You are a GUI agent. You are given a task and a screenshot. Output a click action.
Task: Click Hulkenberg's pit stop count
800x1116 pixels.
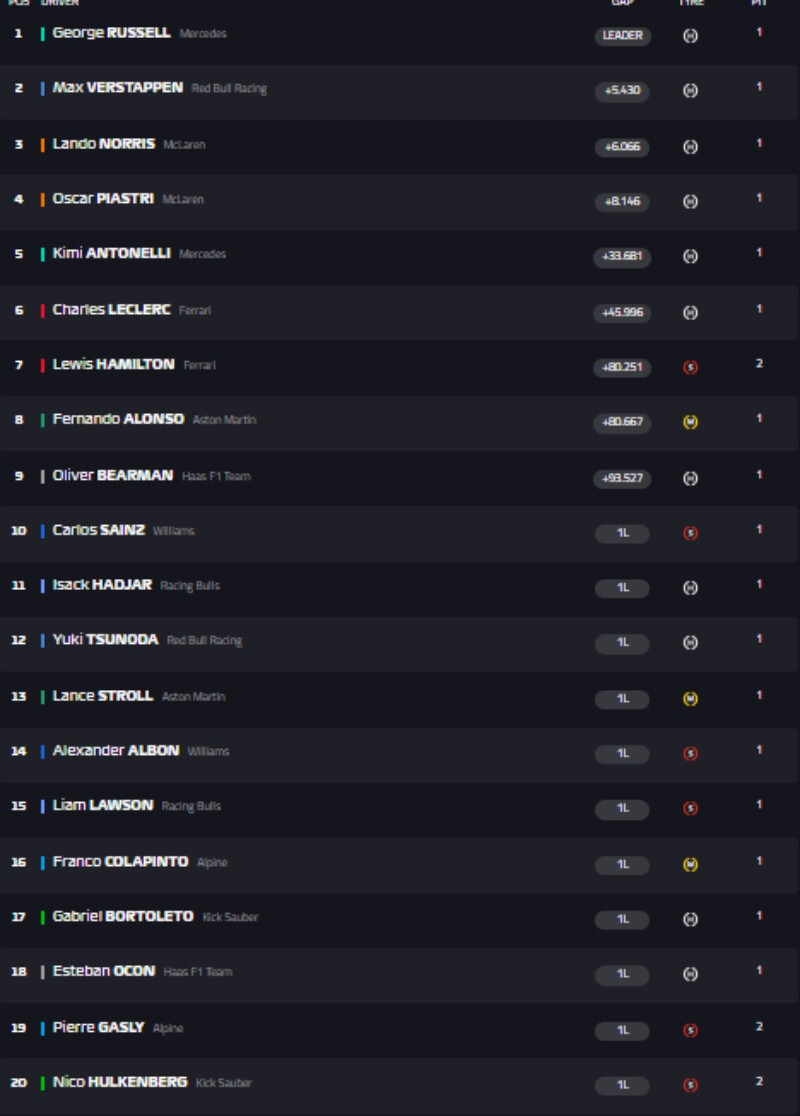[x=759, y=1081]
